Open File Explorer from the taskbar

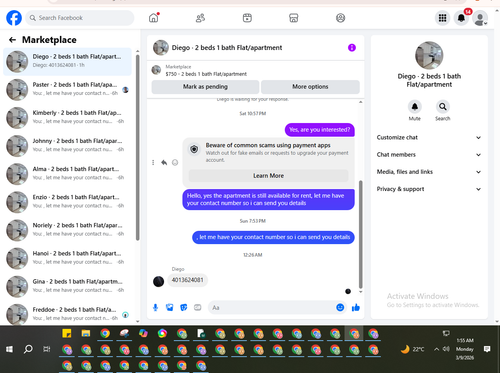(86, 333)
